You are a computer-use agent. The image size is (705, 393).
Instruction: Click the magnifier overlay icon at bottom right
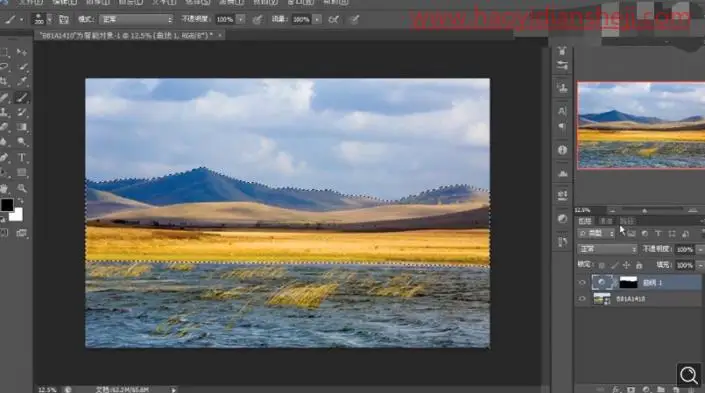click(688, 375)
